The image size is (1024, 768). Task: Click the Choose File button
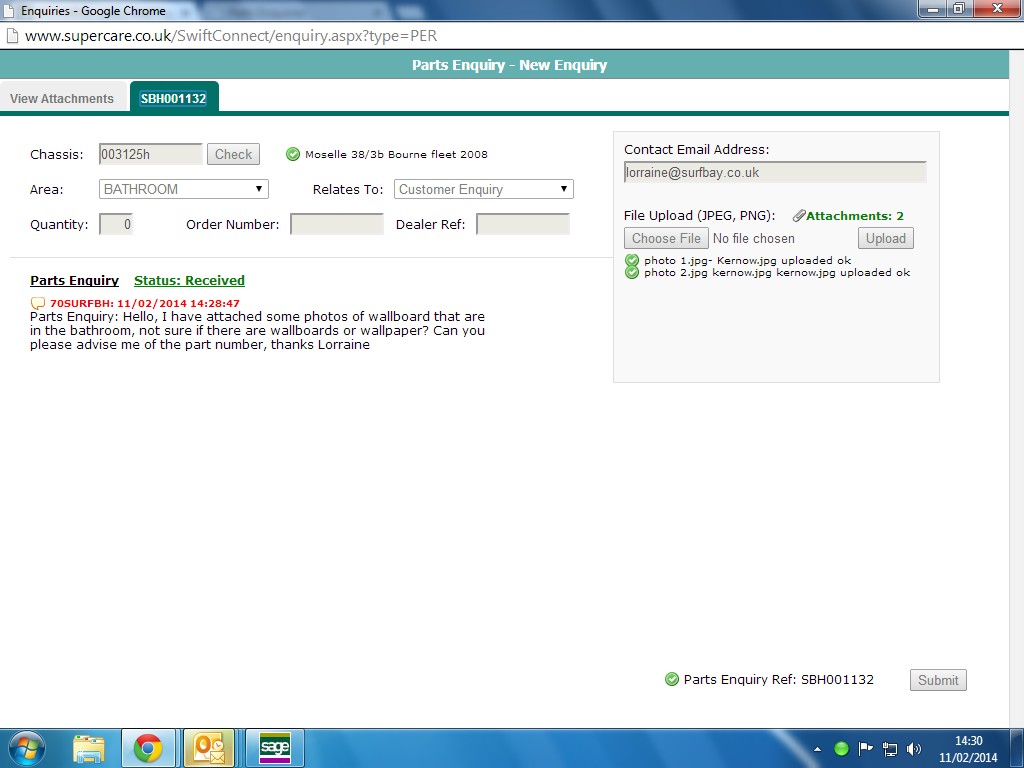[x=666, y=238]
